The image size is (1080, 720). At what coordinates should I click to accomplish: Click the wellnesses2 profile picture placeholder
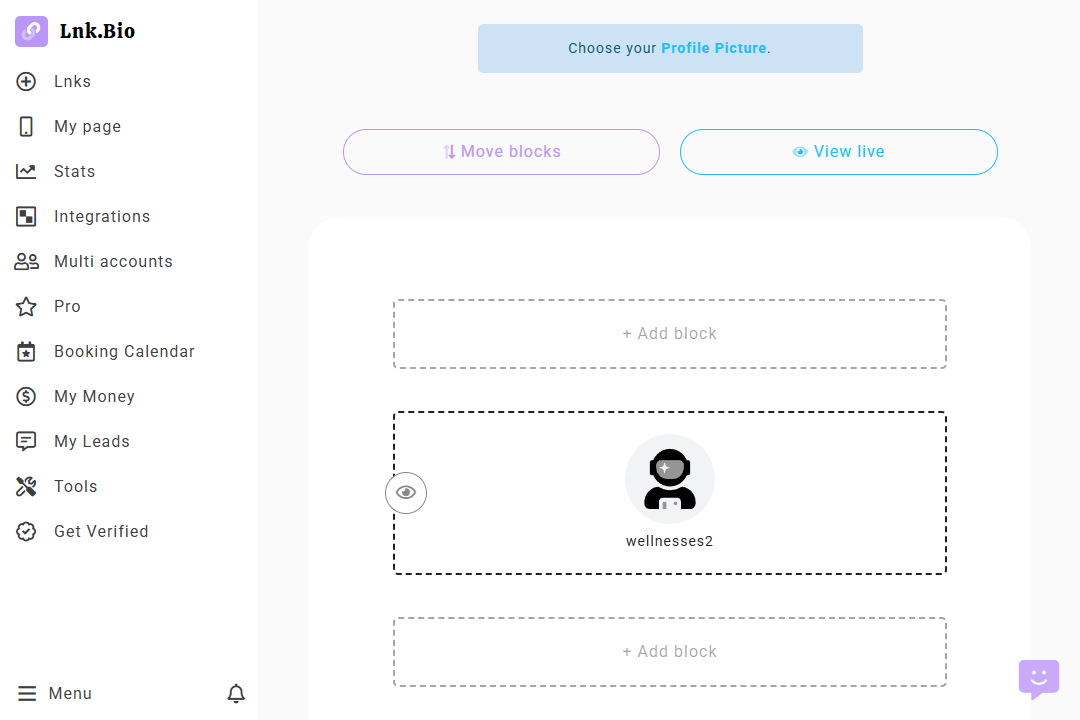pos(670,479)
